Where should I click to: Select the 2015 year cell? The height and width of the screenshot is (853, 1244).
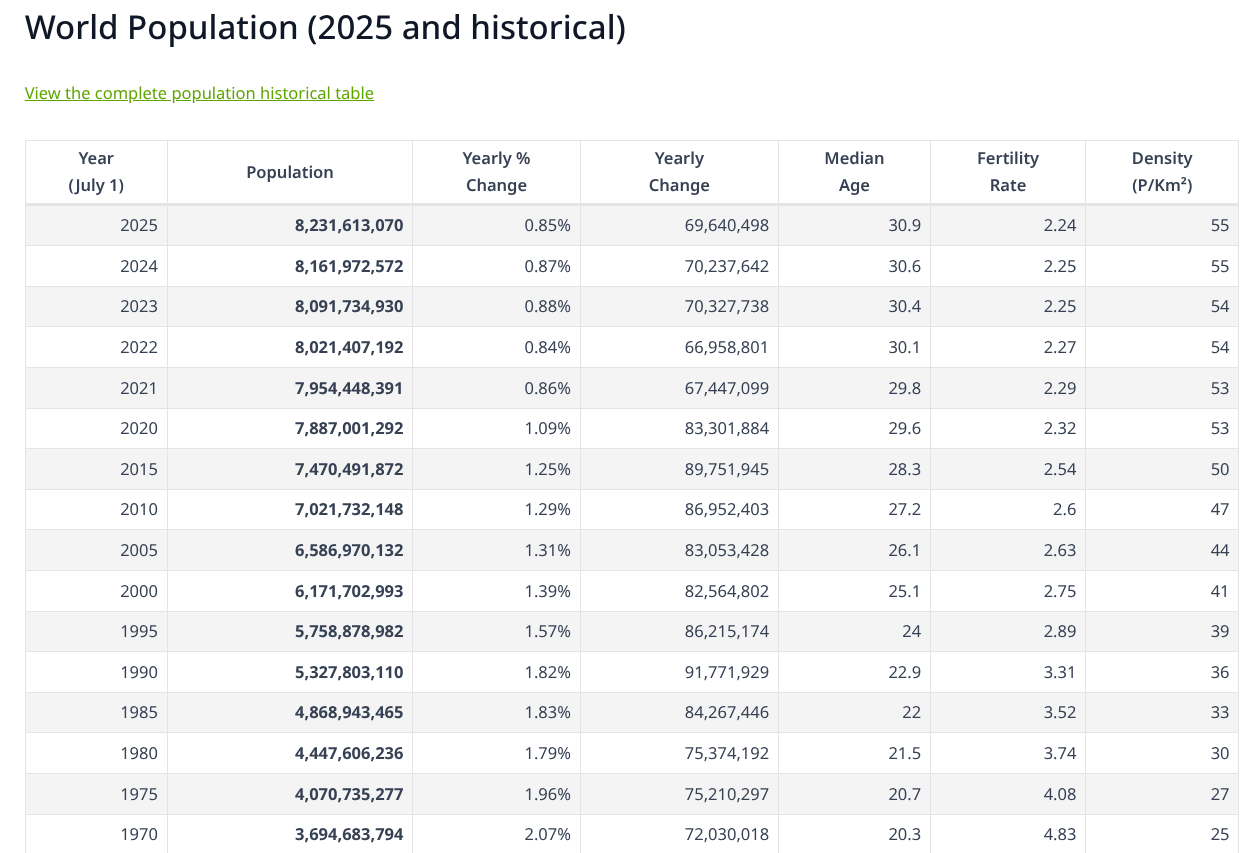click(x=96, y=469)
